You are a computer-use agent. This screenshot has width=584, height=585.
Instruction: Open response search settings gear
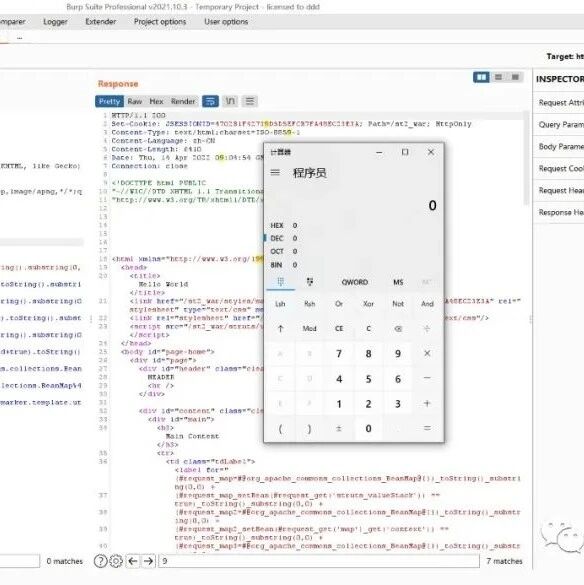116,561
